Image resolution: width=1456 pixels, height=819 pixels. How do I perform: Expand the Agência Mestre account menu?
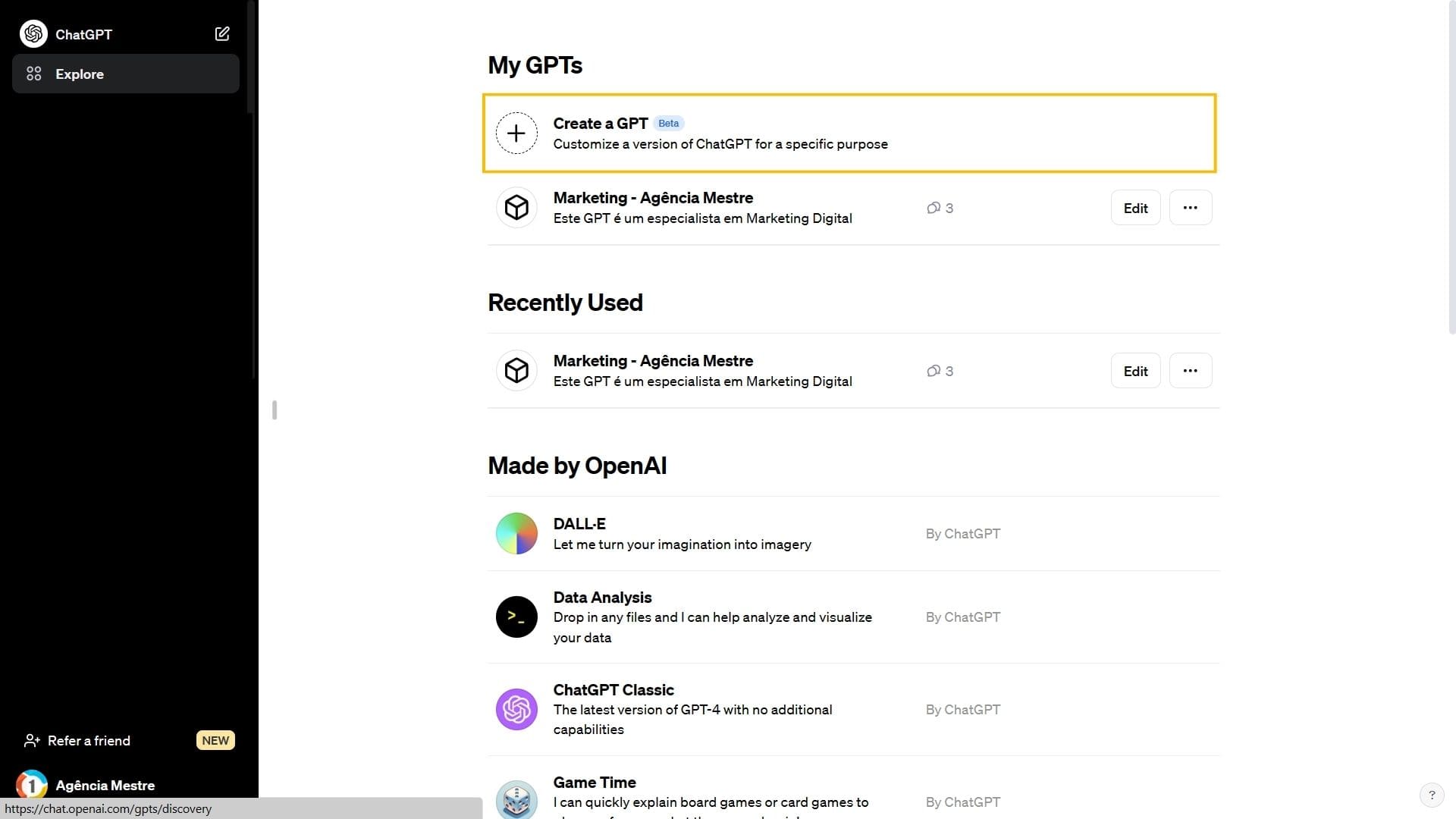[x=105, y=786]
